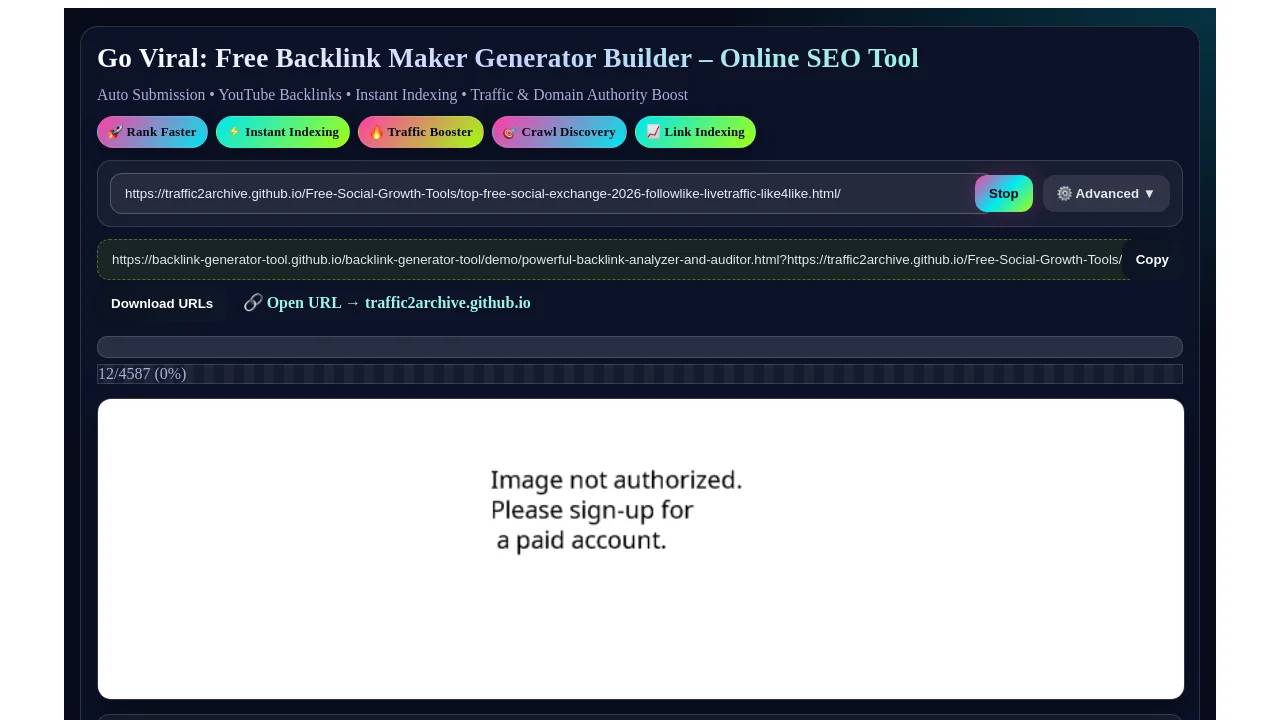Click the chain link icon beside Open URL
The height and width of the screenshot is (720, 1280).
click(x=253, y=303)
